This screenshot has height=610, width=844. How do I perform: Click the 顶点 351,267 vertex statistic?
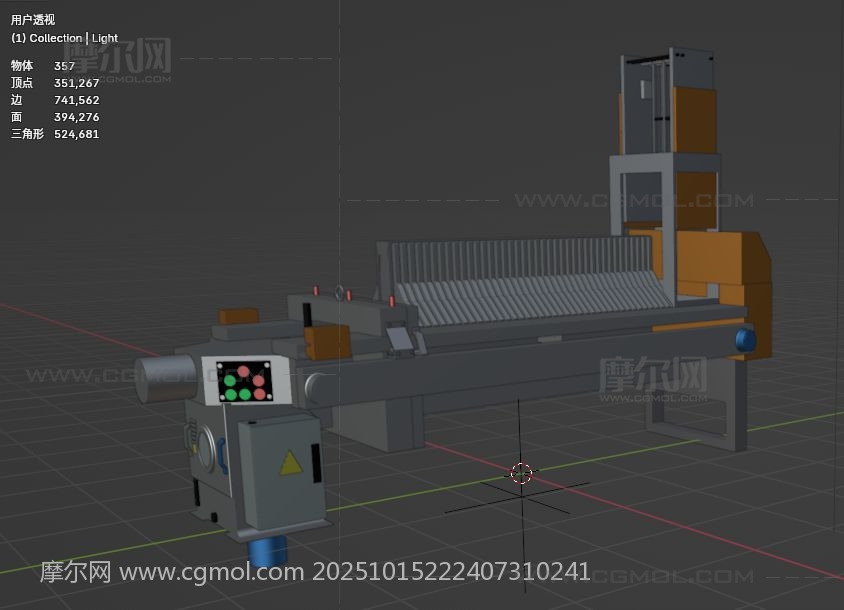(x=55, y=83)
